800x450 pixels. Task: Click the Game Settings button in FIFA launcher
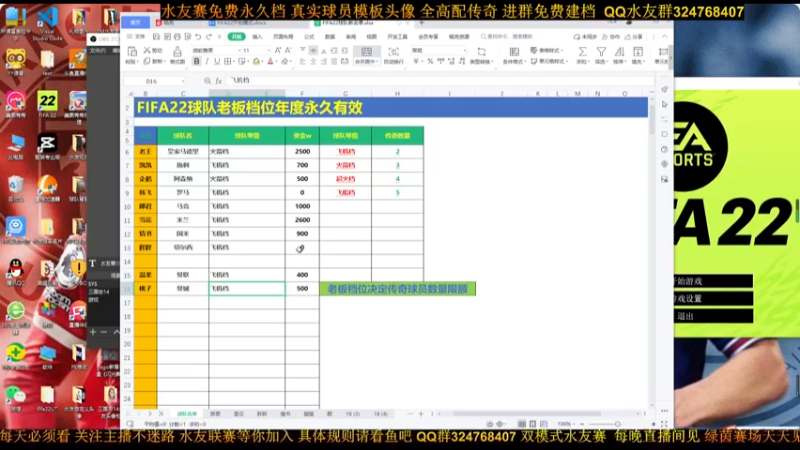click(x=713, y=299)
